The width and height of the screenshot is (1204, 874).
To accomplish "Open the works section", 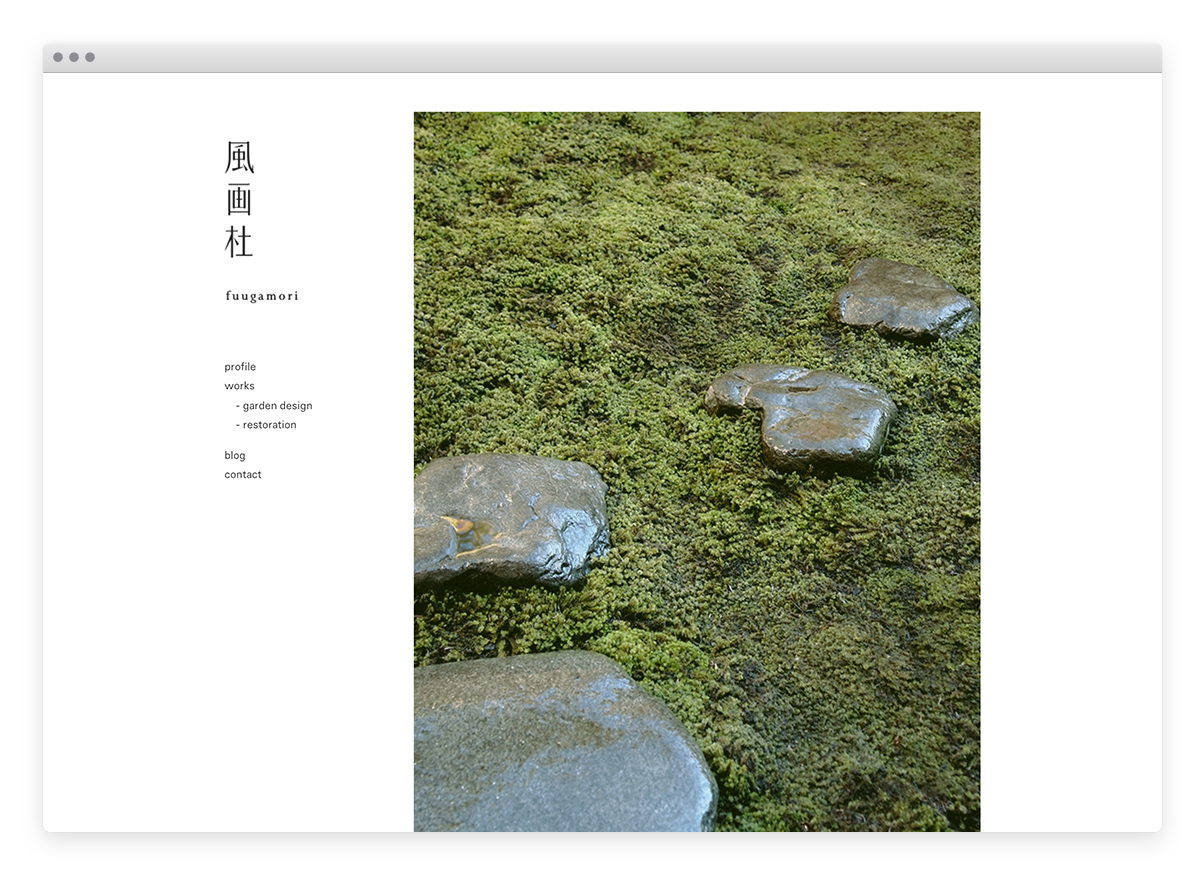I will [x=239, y=386].
